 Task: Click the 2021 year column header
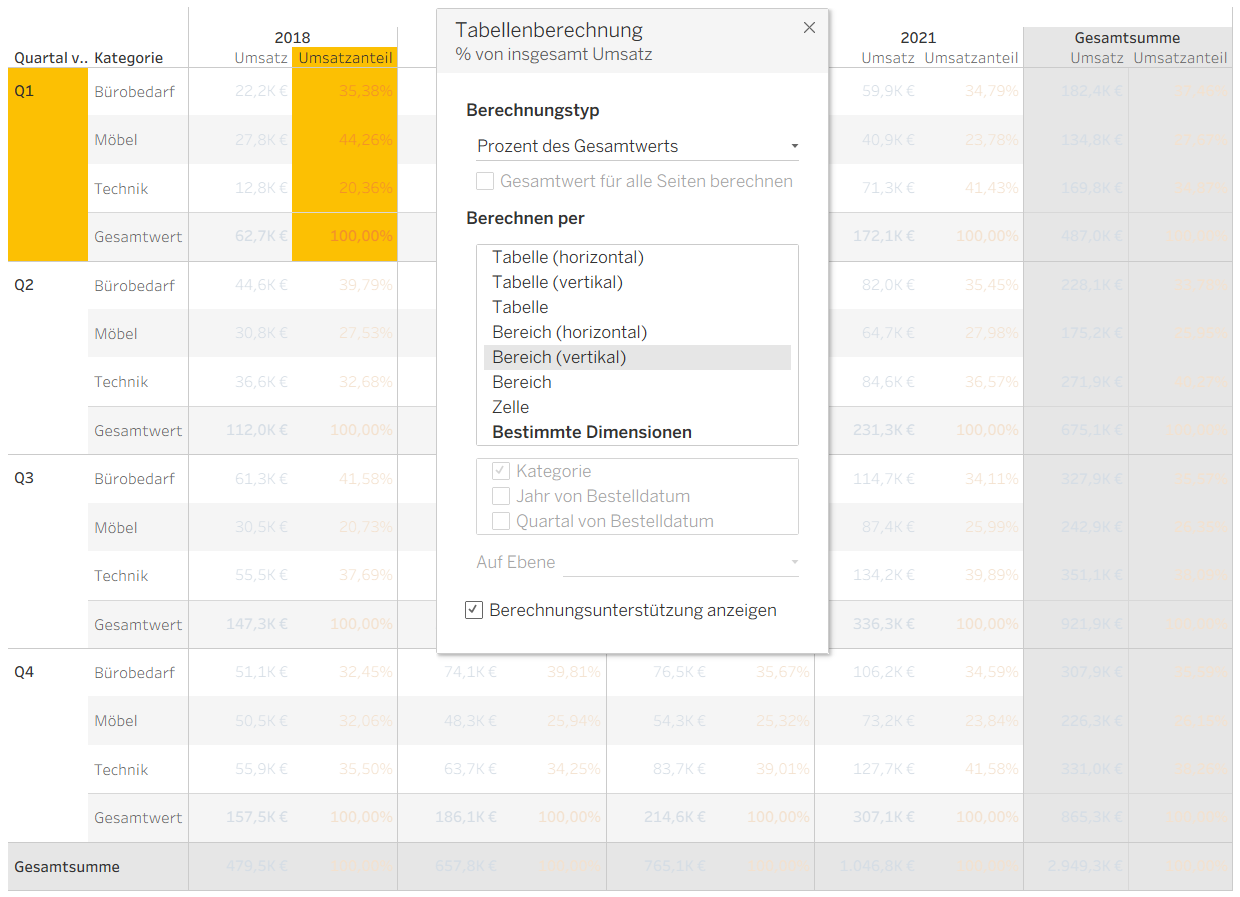[918, 38]
